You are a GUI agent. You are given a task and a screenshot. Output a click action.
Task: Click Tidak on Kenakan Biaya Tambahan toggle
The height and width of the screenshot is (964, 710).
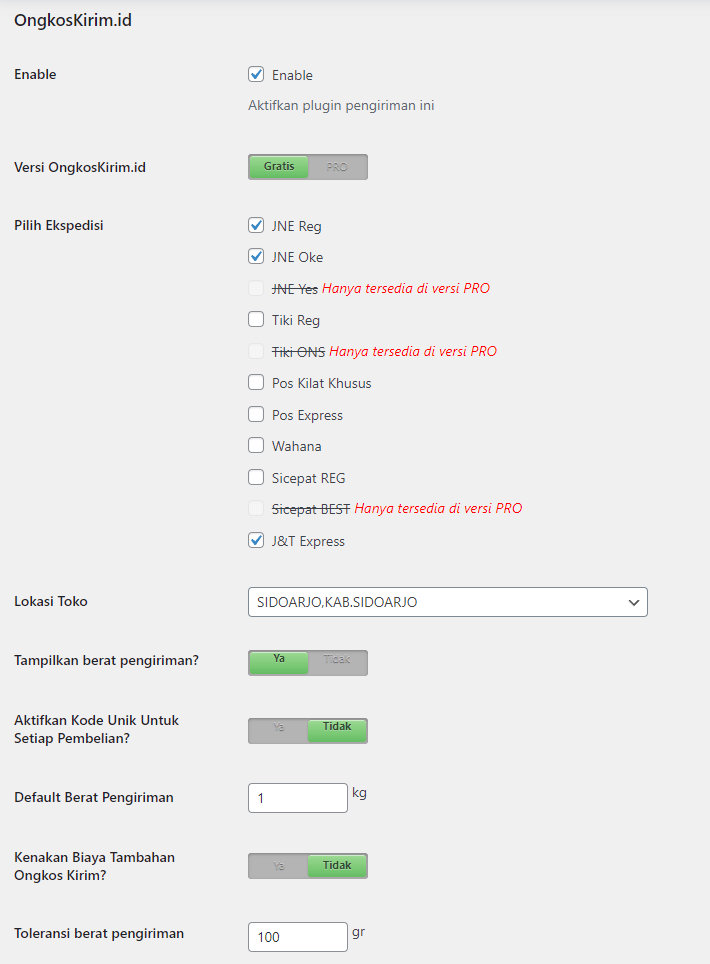point(337,866)
